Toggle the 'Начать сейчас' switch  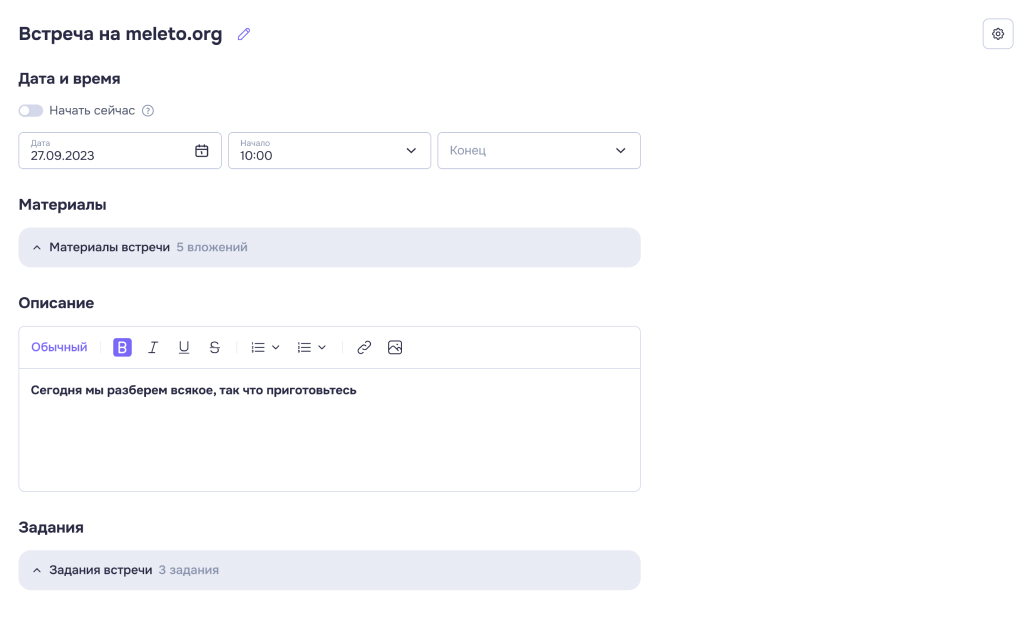click(x=30, y=111)
